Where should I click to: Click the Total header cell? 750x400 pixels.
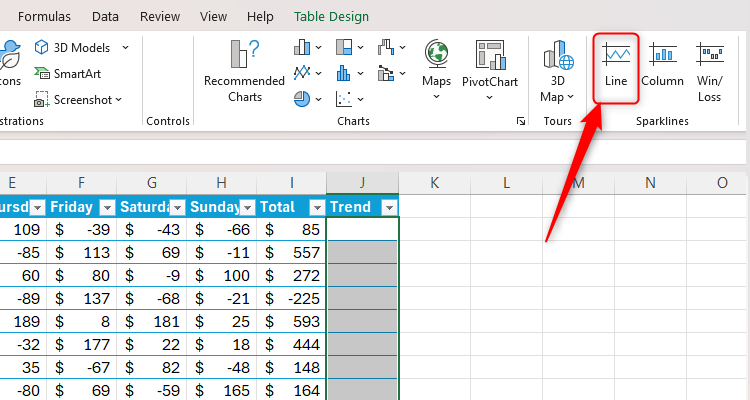point(291,207)
